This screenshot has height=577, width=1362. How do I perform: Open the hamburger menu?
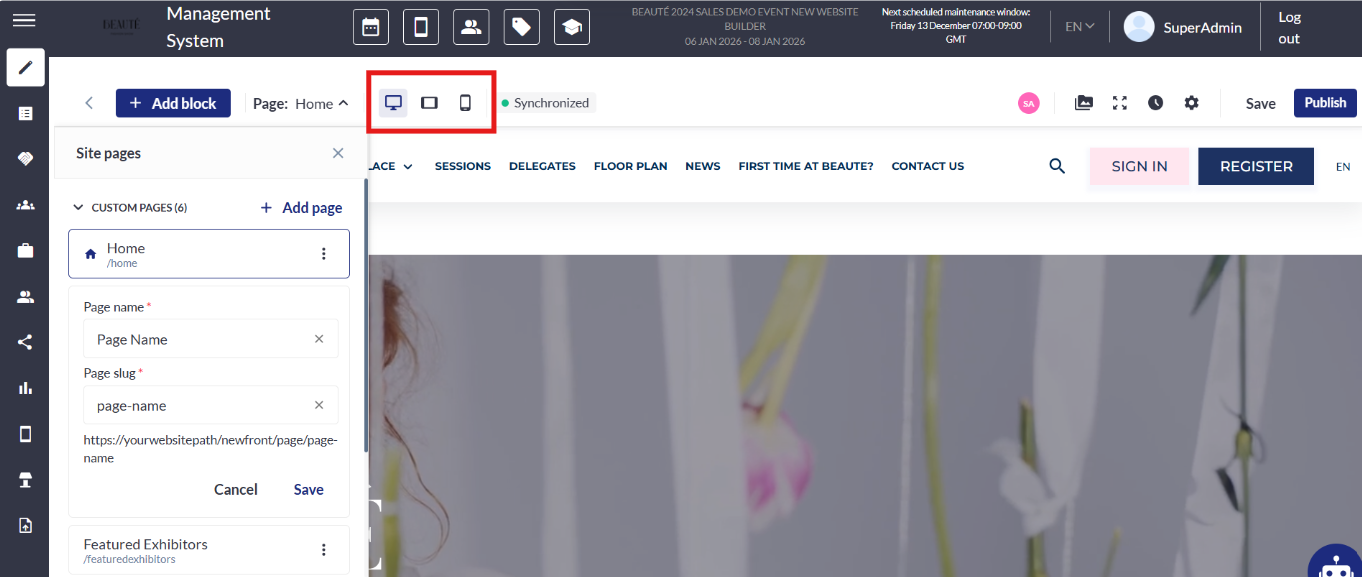click(x=24, y=21)
